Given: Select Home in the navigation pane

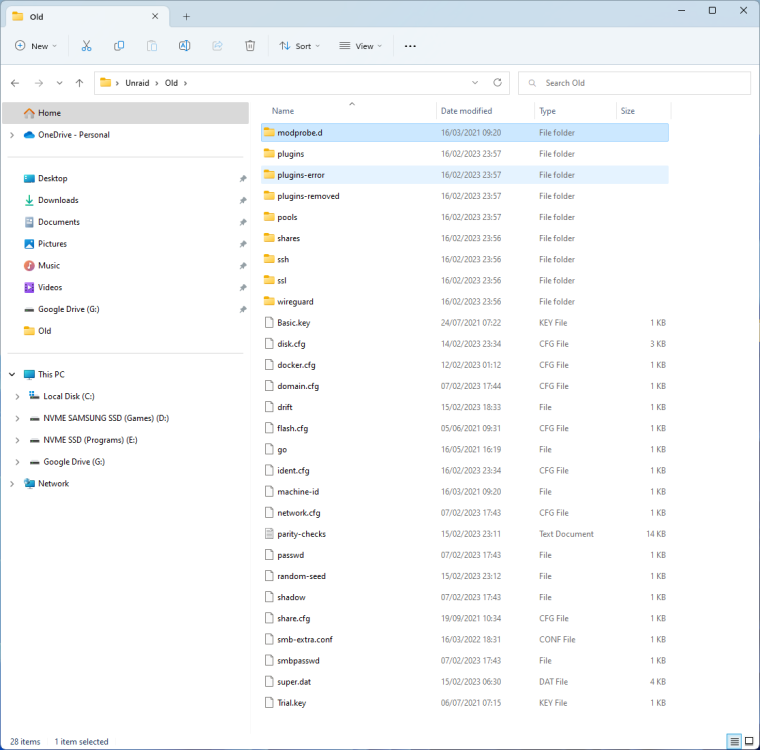Looking at the screenshot, I should (x=126, y=113).
